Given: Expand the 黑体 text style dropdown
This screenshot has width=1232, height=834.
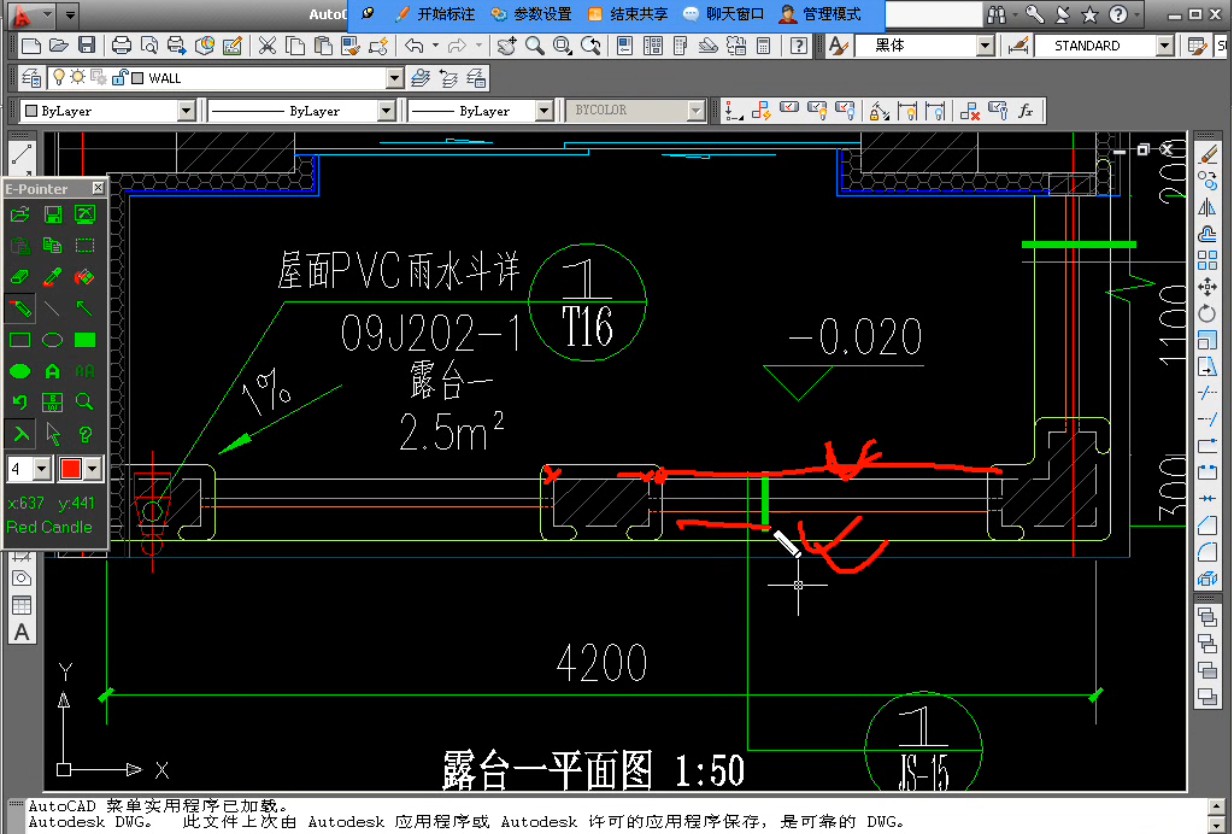Looking at the screenshot, I should point(984,46).
